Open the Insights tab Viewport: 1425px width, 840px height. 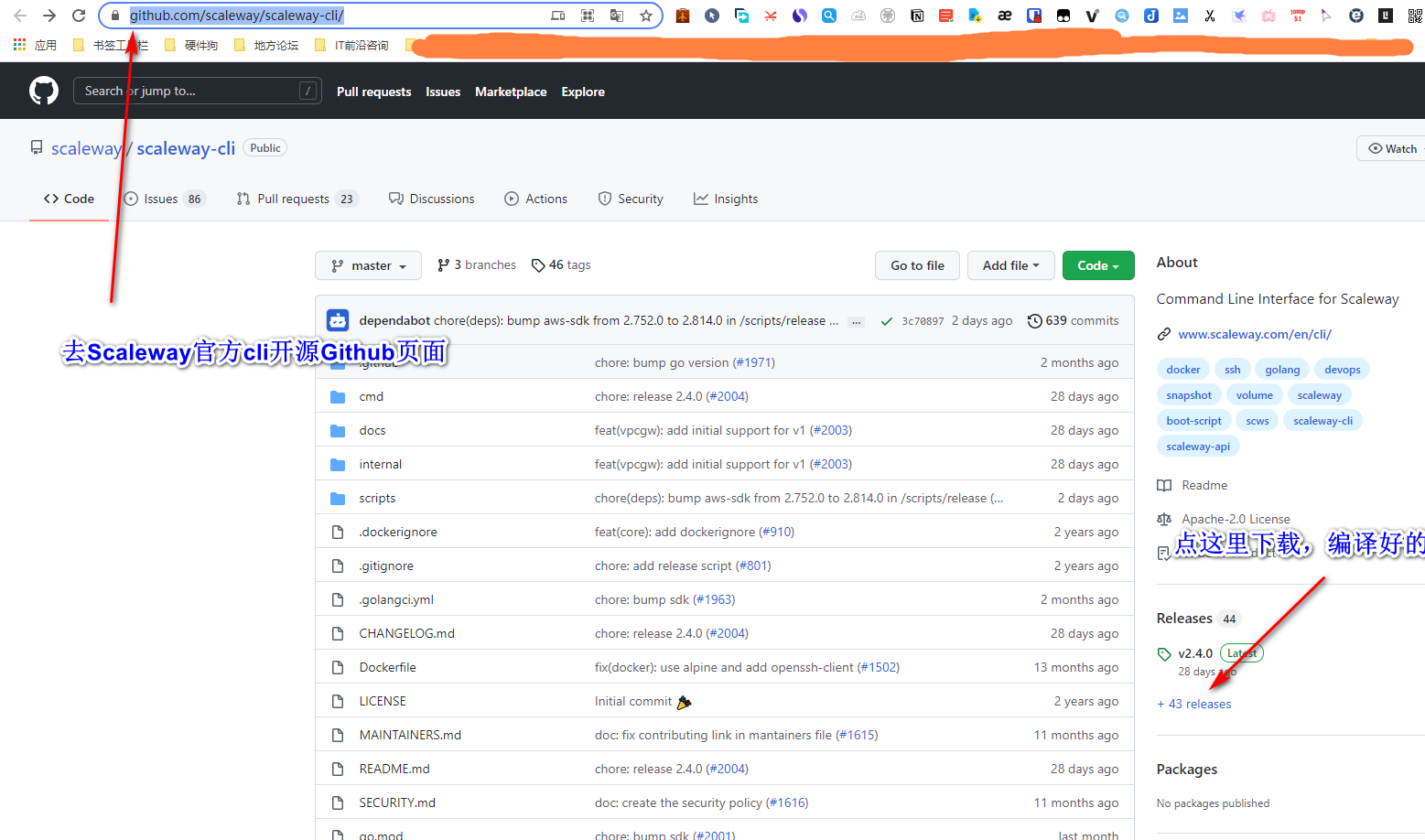[726, 199]
